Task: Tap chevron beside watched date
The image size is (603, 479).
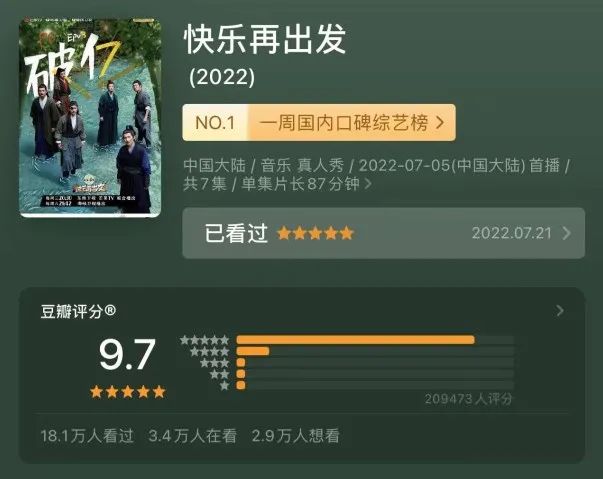Action: click(566, 233)
